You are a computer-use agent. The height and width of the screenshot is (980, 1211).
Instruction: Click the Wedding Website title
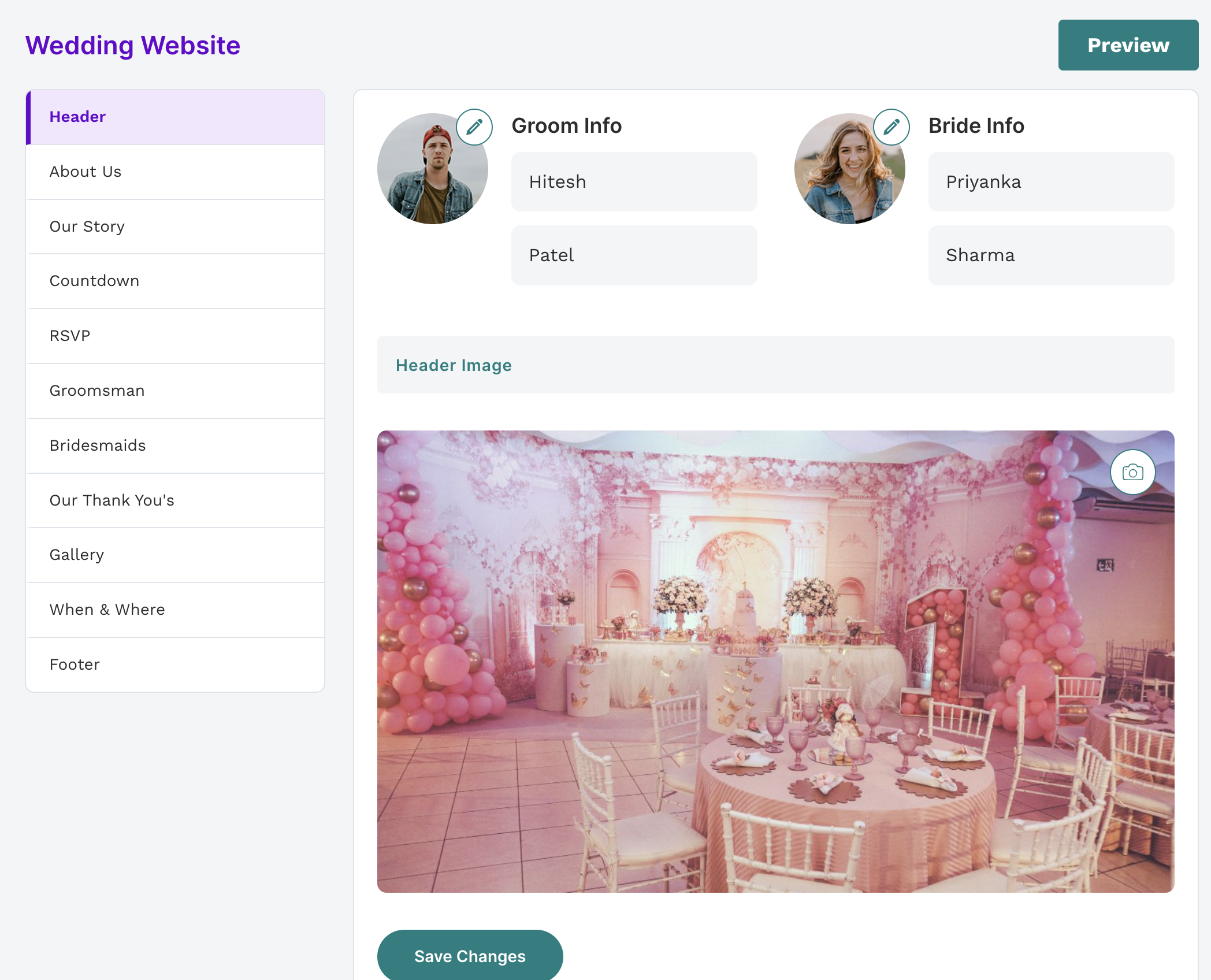(133, 45)
